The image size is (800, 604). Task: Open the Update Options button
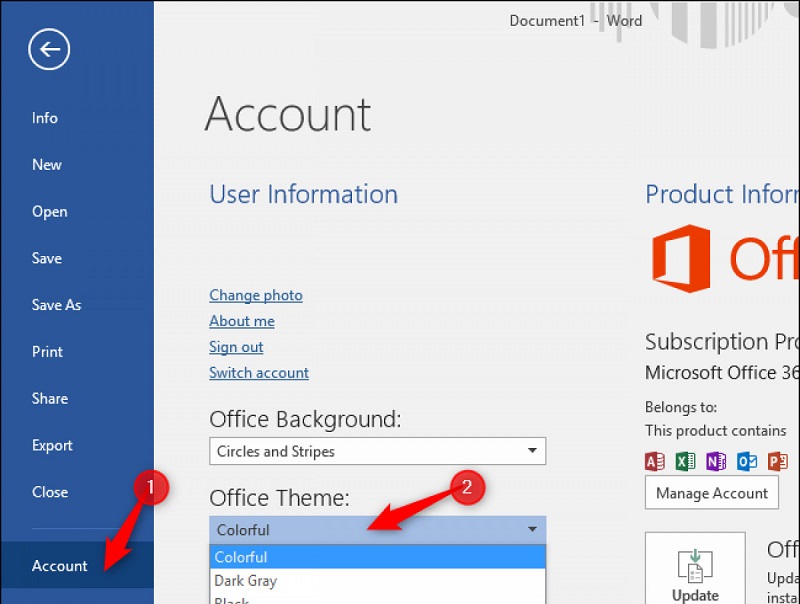pos(695,568)
